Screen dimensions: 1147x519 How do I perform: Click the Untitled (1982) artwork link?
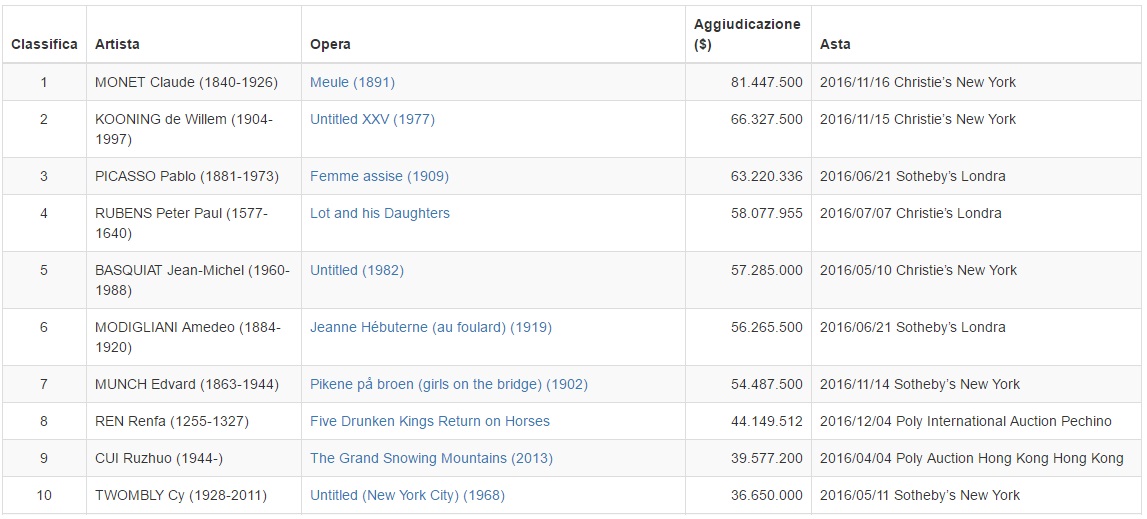(x=357, y=270)
